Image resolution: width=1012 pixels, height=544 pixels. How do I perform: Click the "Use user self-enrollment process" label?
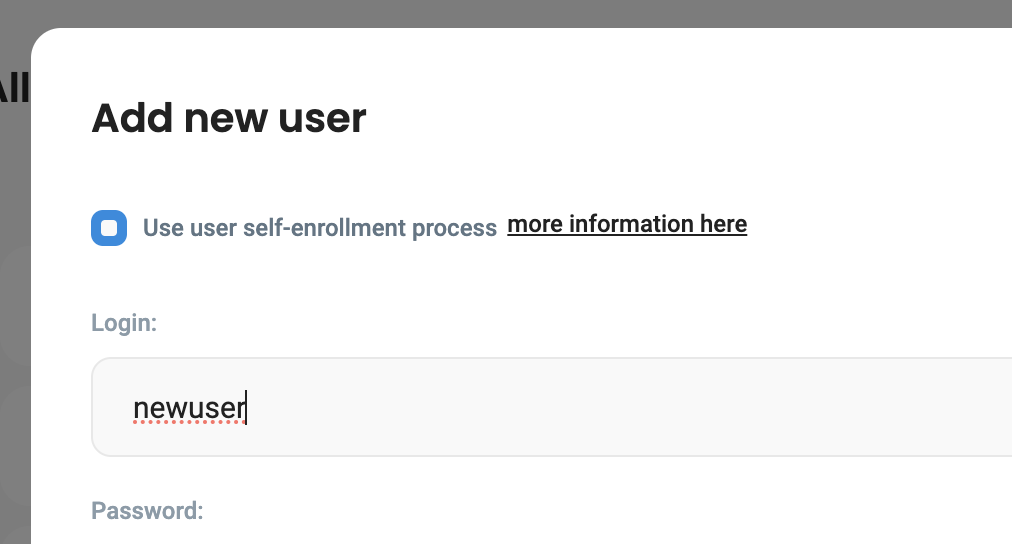[x=320, y=228]
